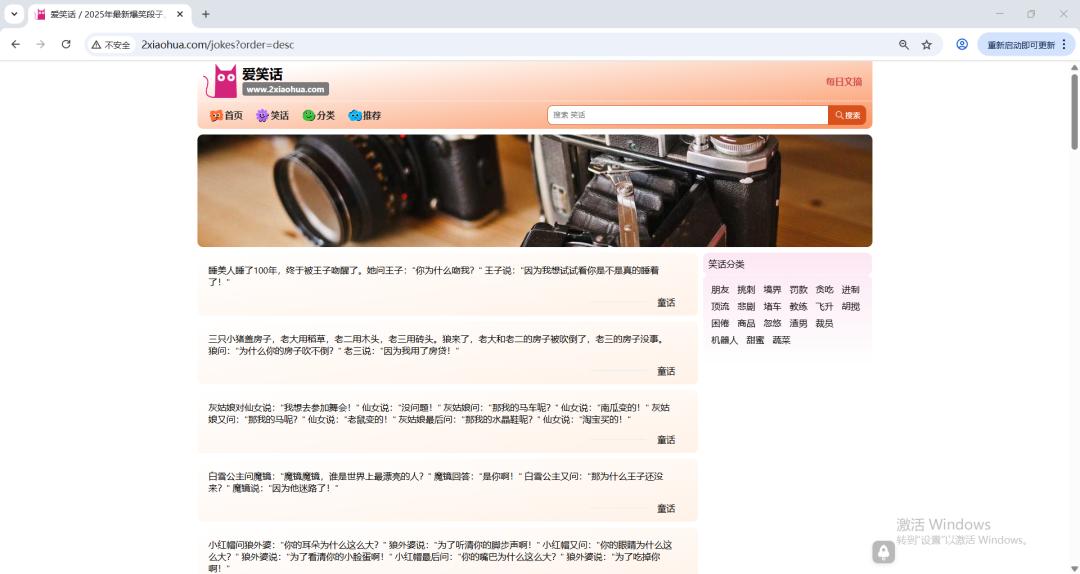Screen dimensions: 1080x574
Task: Click the camera banner image
Action: [534, 190]
